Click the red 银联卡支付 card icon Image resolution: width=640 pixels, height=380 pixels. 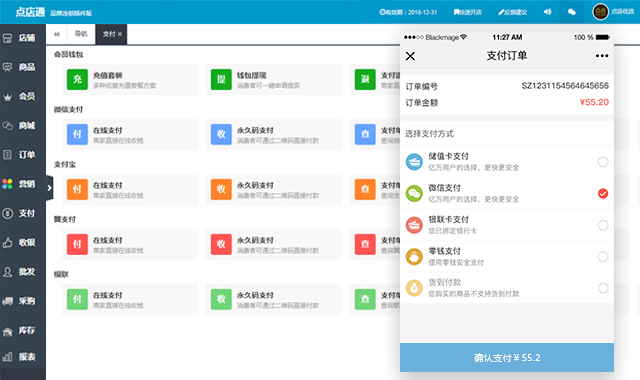(414, 225)
